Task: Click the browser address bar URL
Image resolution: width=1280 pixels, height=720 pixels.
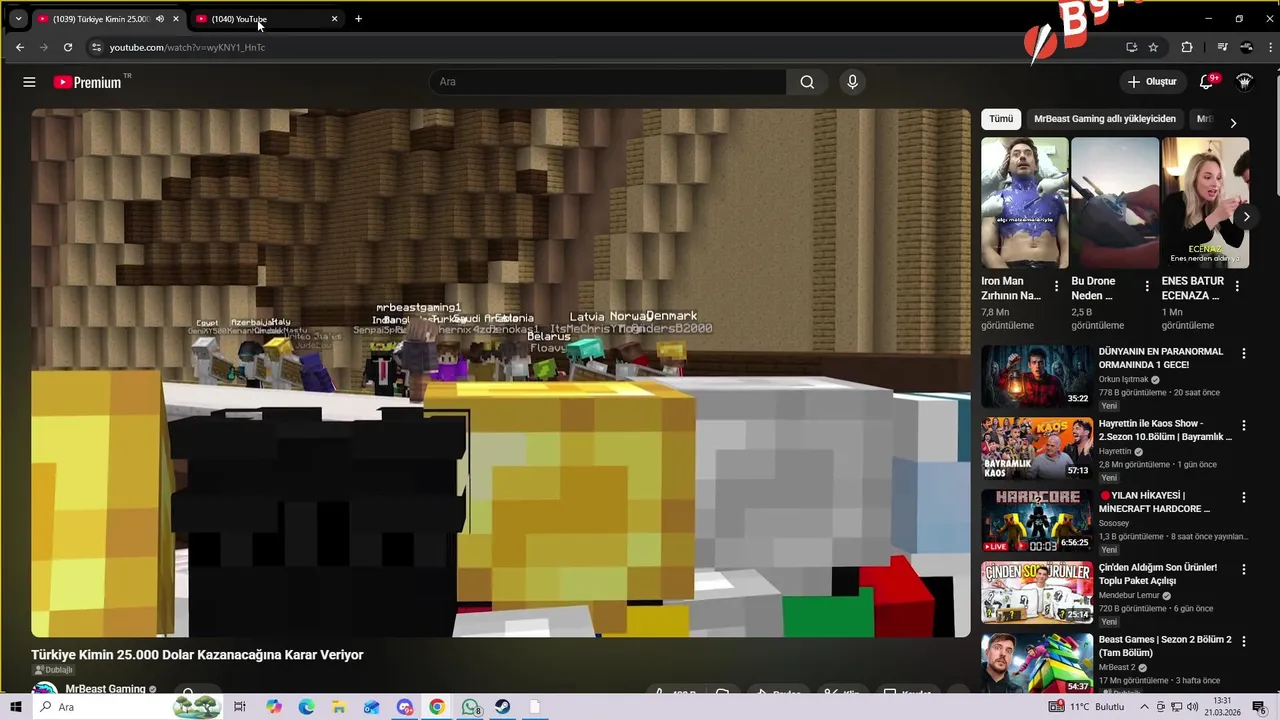Action: tap(187, 47)
